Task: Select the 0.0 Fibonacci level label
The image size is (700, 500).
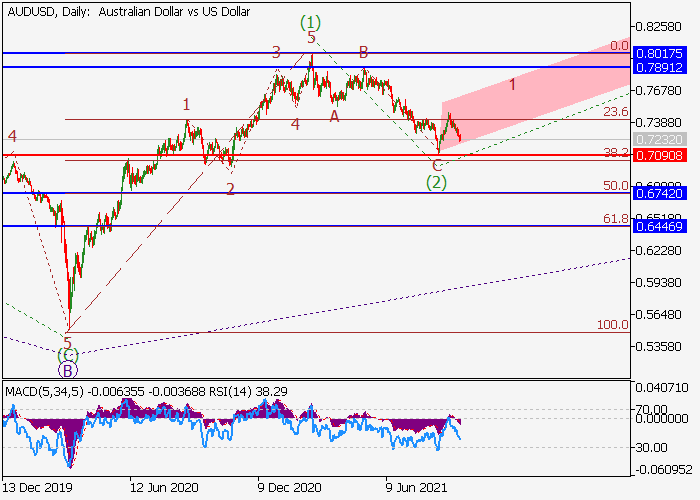Action: 619,46
